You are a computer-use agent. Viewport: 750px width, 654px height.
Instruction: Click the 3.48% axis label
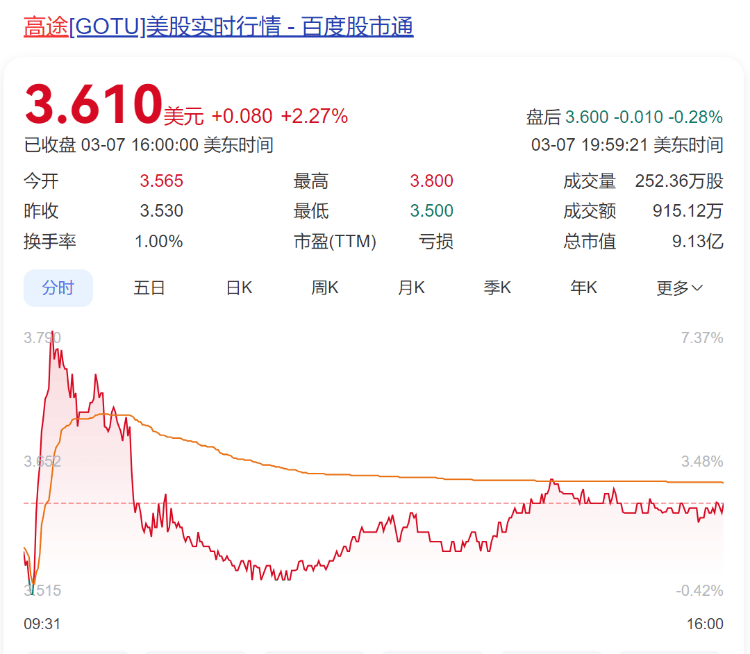click(702, 461)
